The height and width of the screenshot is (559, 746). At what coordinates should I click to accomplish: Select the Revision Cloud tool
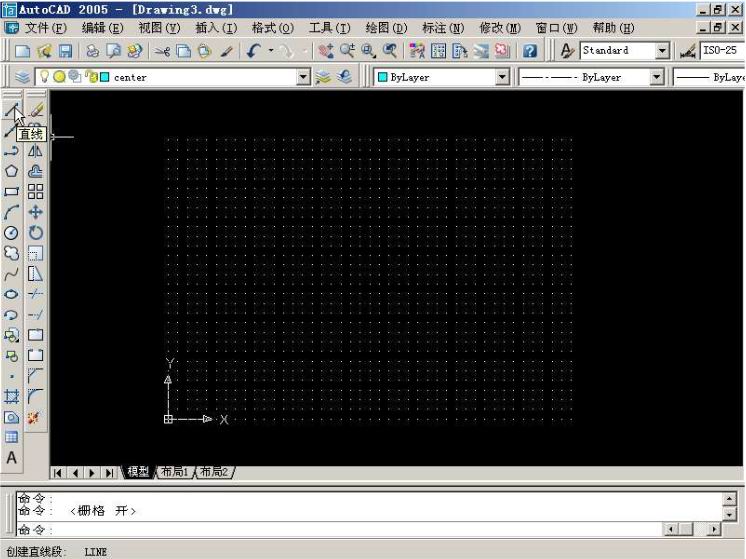11,253
